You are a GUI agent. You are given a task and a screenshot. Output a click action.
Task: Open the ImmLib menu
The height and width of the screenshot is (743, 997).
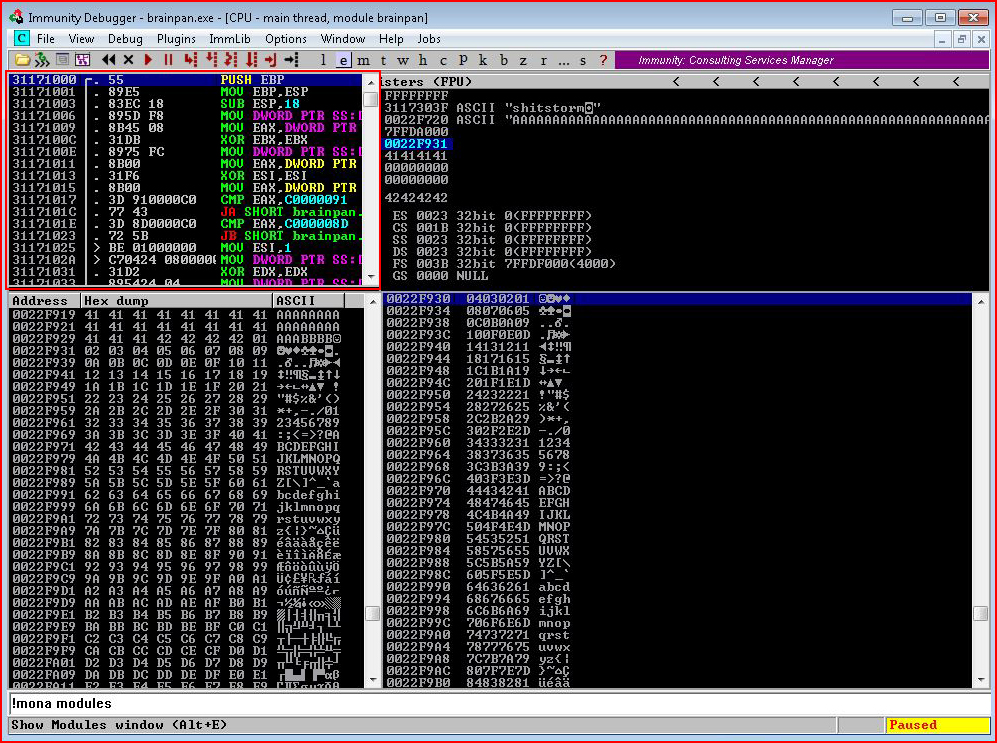[x=230, y=39]
